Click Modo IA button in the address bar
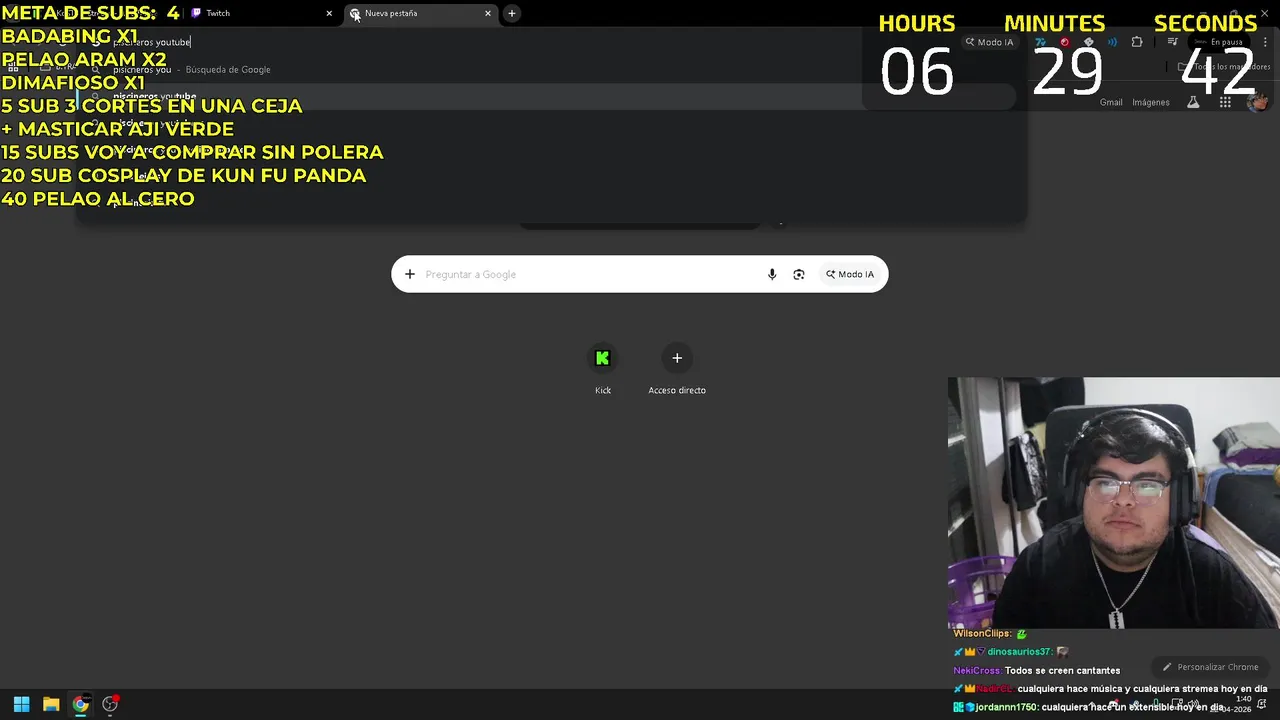Screen dimensions: 1280x720 point(989,42)
